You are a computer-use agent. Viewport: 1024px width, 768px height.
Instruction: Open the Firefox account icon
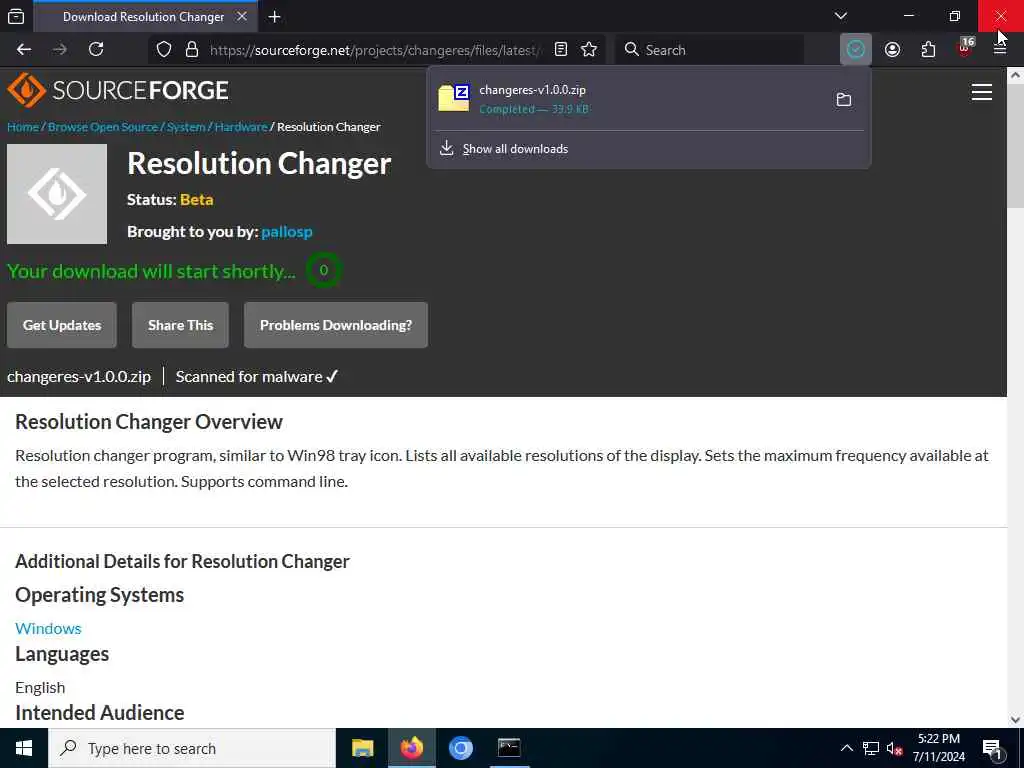[x=892, y=50]
